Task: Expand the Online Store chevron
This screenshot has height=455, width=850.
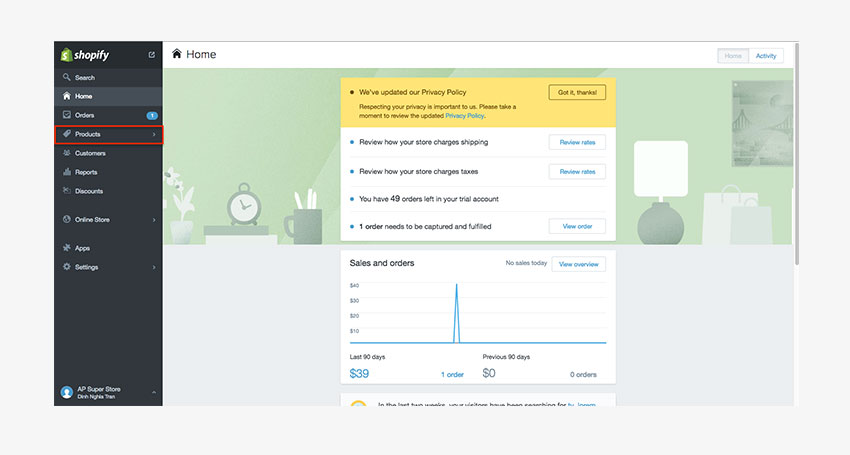Action: [153, 219]
